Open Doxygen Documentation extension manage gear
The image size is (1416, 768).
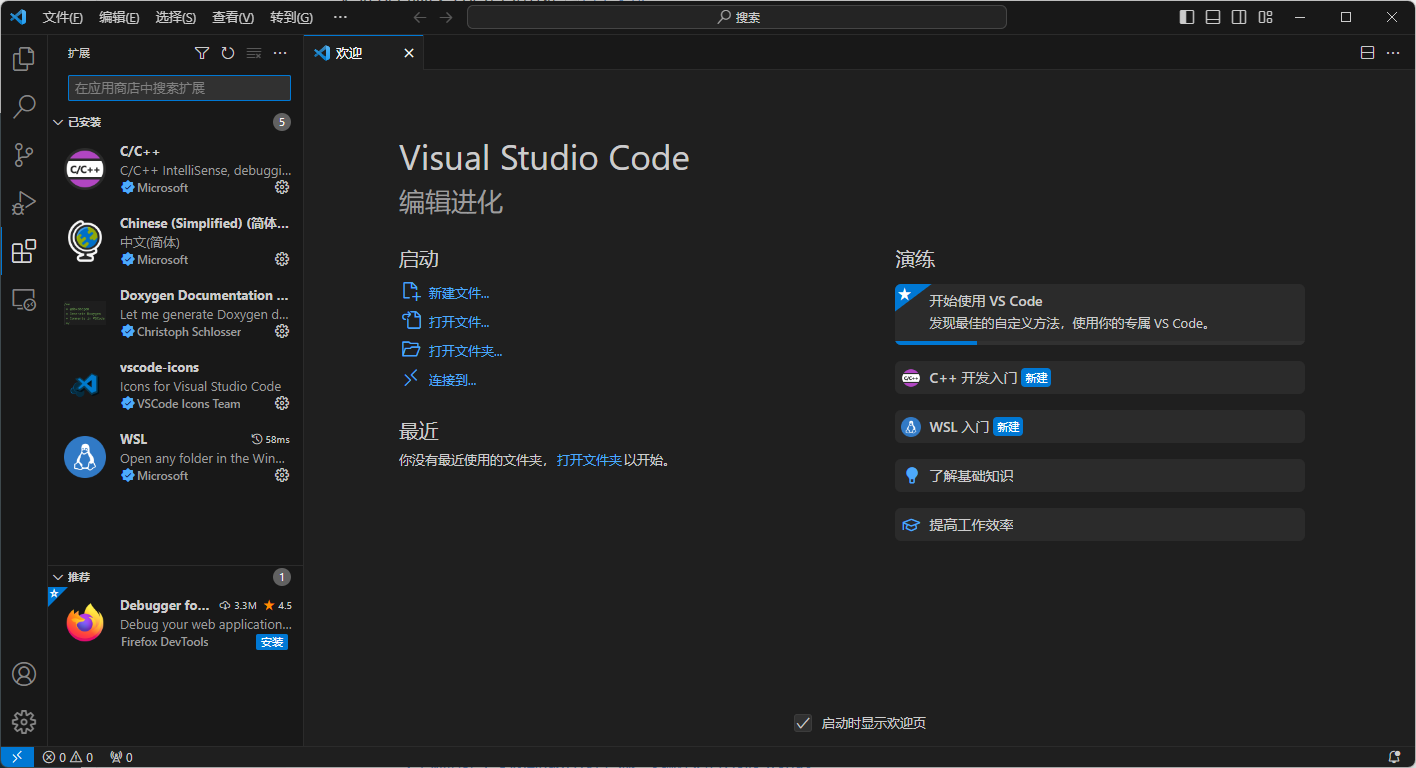tap(282, 331)
